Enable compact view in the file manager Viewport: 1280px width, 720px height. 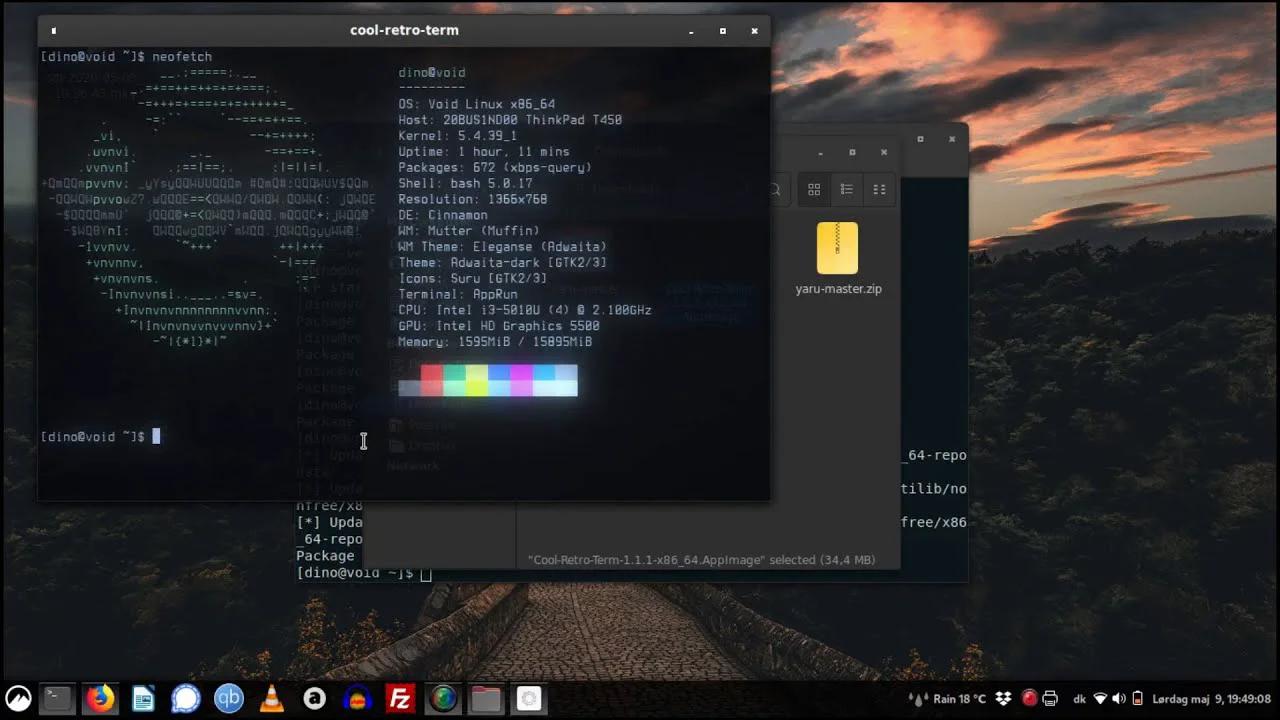tap(880, 189)
